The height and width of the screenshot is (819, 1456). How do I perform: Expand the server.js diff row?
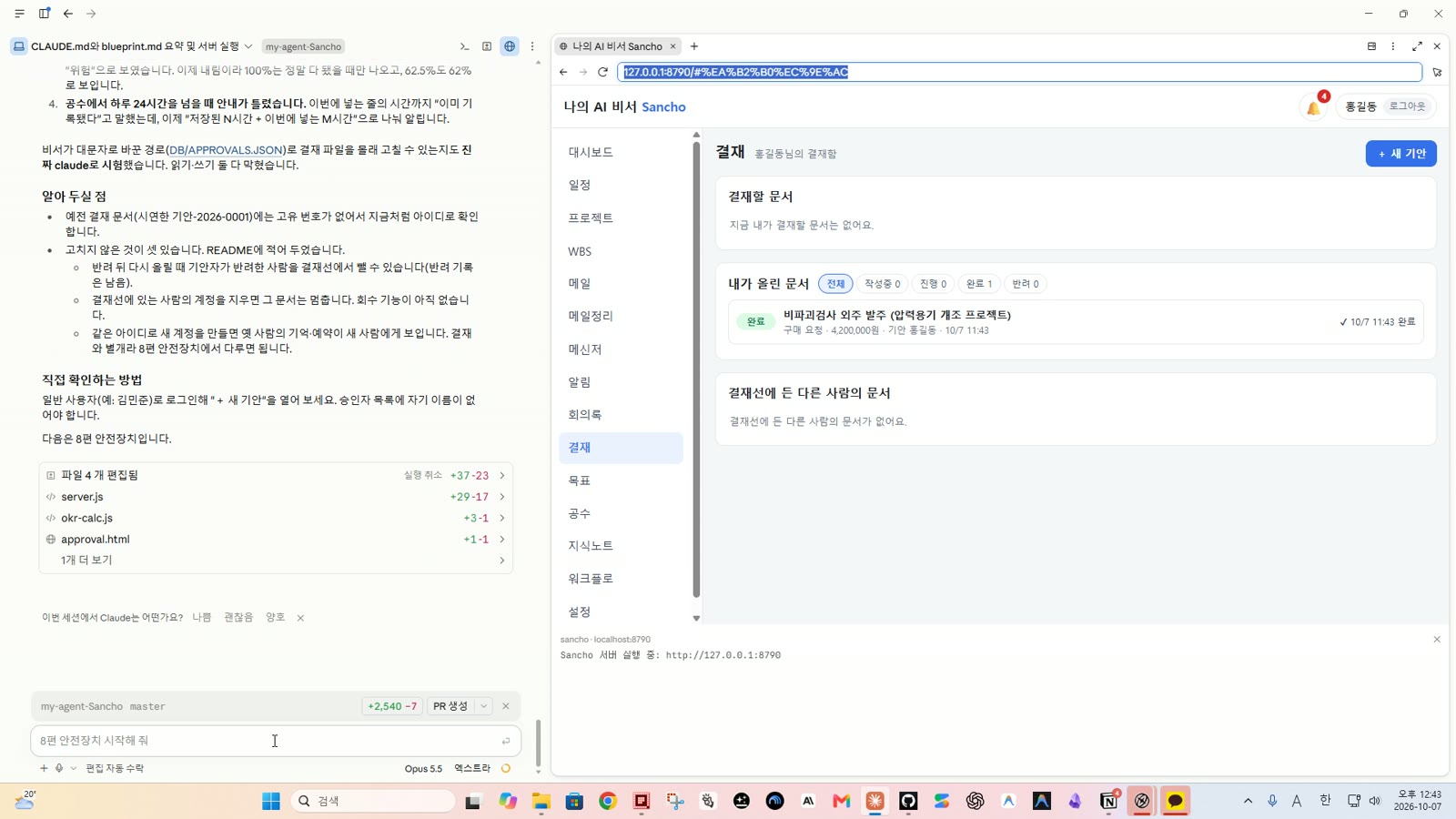(276, 497)
